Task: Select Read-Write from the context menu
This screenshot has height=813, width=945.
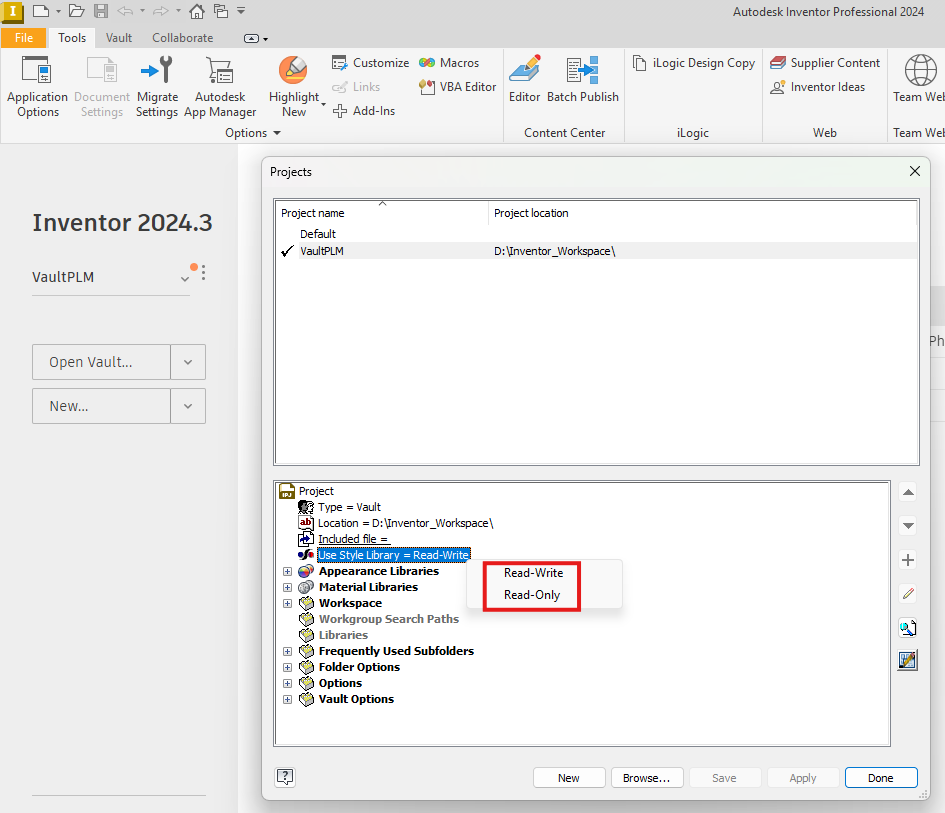Action: point(533,573)
